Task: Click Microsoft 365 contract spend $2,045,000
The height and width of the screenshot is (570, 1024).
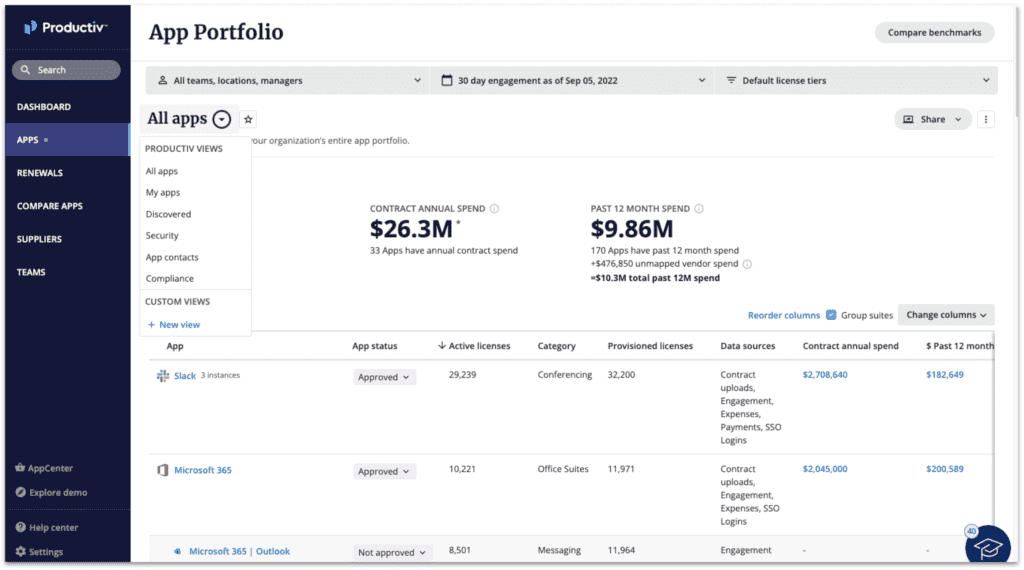Action: (825, 469)
